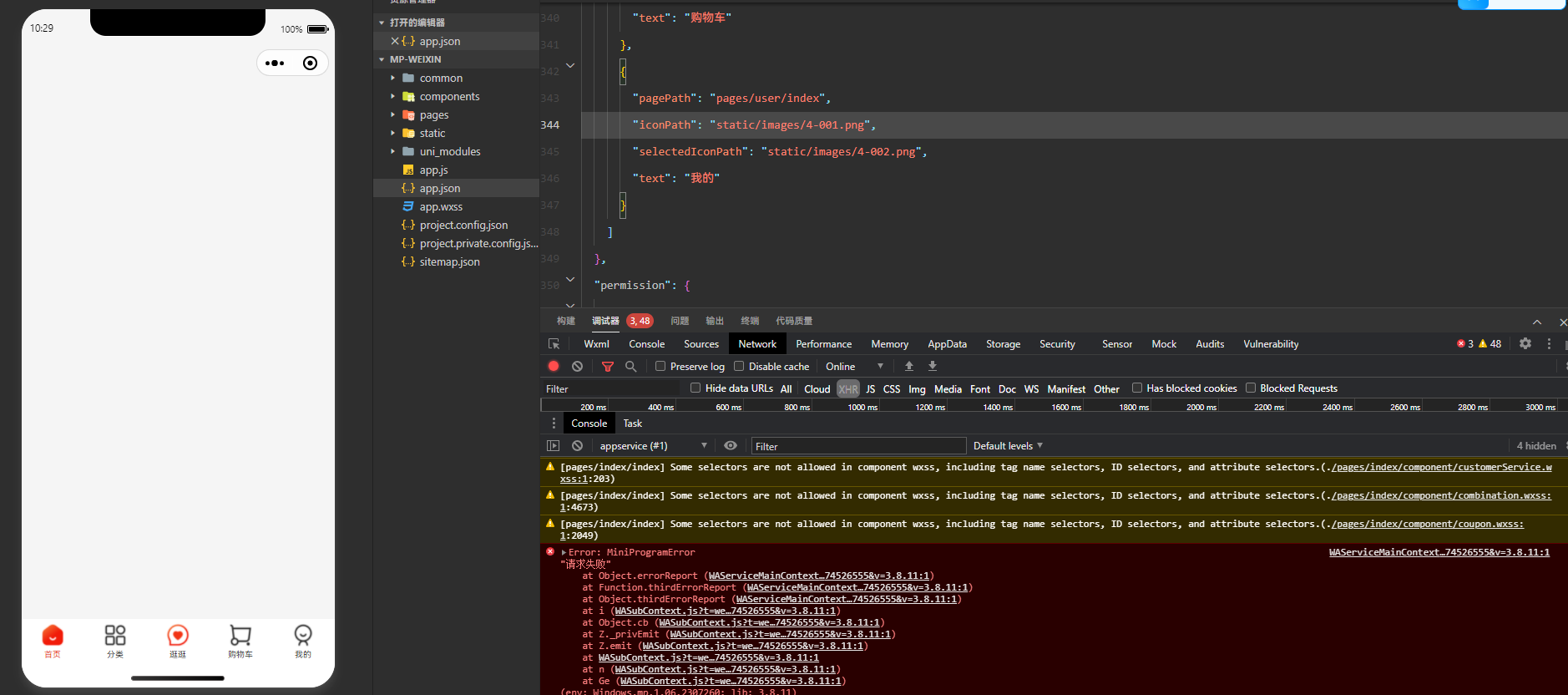This screenshot has width=1568, height=695.
Task: Toggle the network filter funnel icon
Action: tap(608, 366)
